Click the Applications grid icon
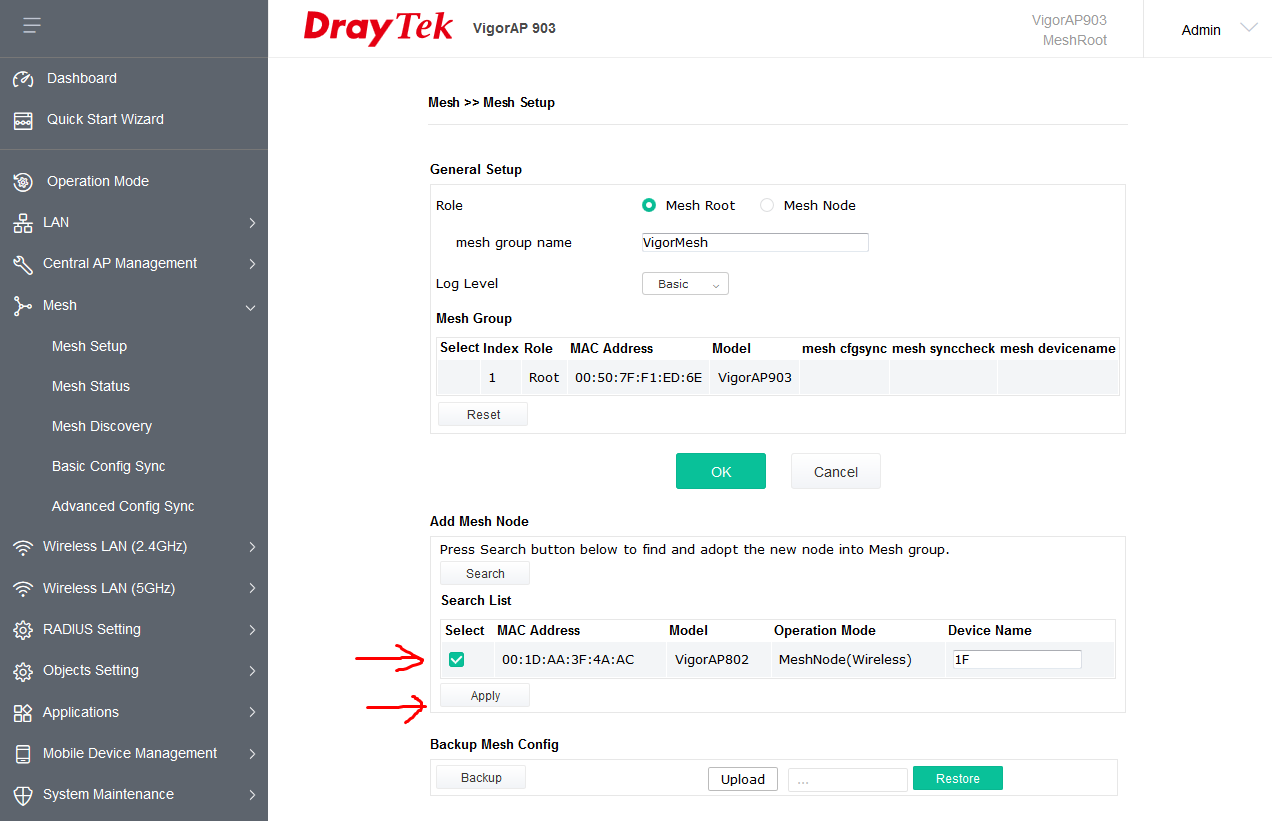This screenshot has height=821, width=1272. coord(23,713)
